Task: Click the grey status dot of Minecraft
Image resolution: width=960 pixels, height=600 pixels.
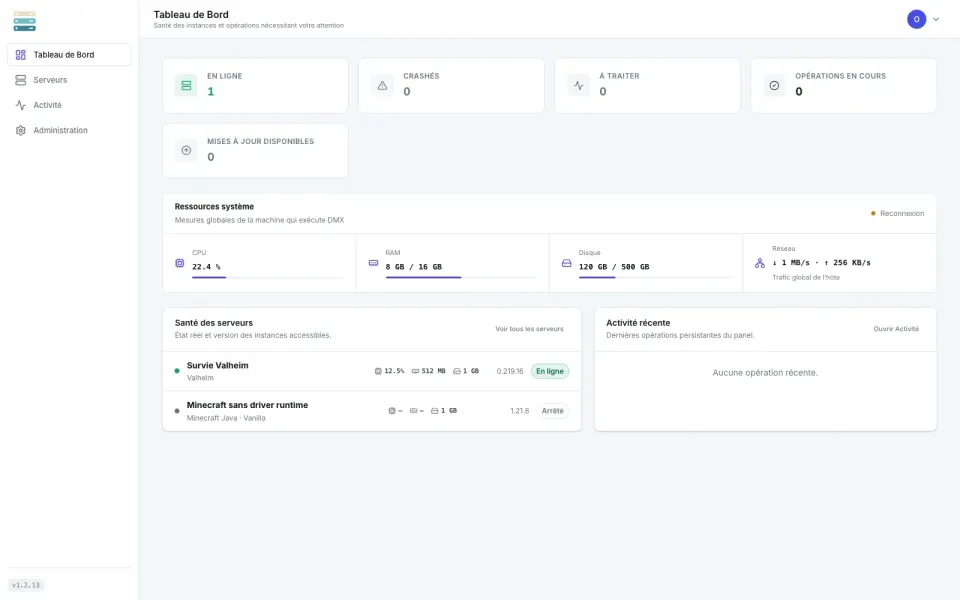Action: (177, 411)
